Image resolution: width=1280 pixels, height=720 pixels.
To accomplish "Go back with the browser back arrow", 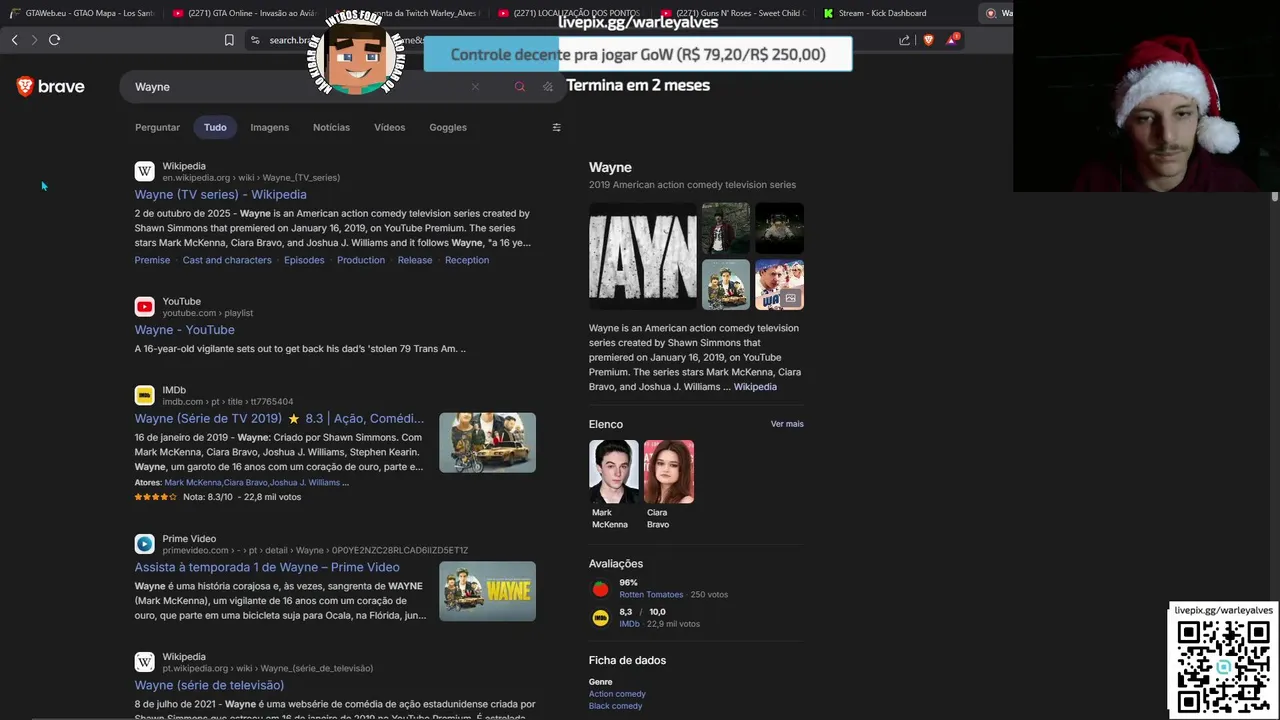I will [x=14, y=40].
